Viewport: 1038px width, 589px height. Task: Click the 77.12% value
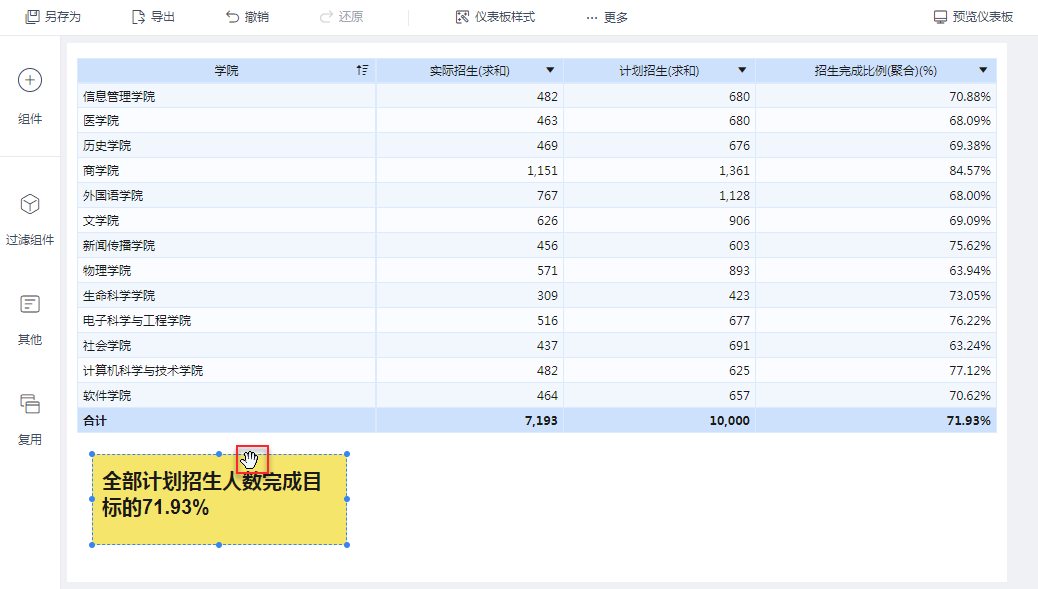pos(970,371)
